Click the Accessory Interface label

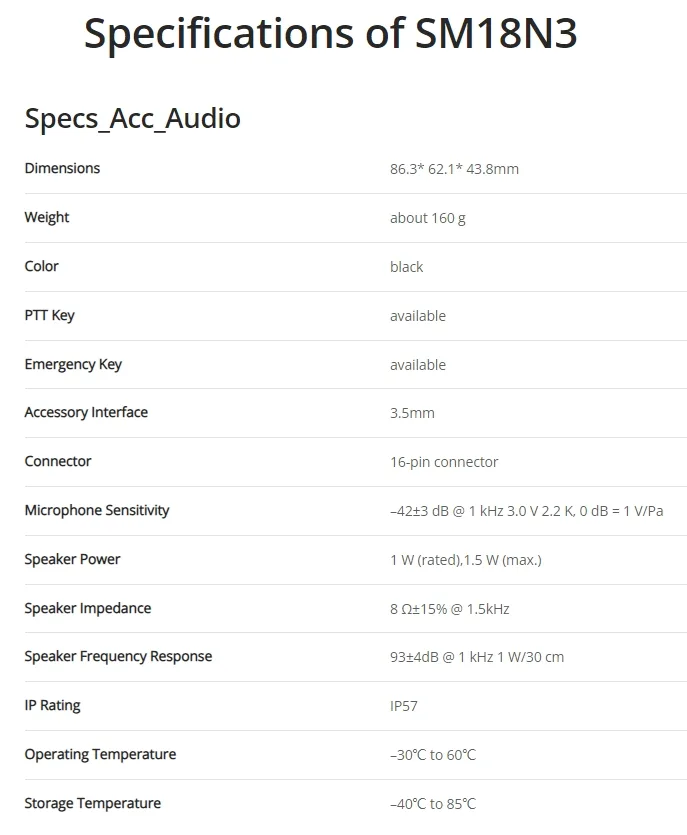(x=86, y=412)
